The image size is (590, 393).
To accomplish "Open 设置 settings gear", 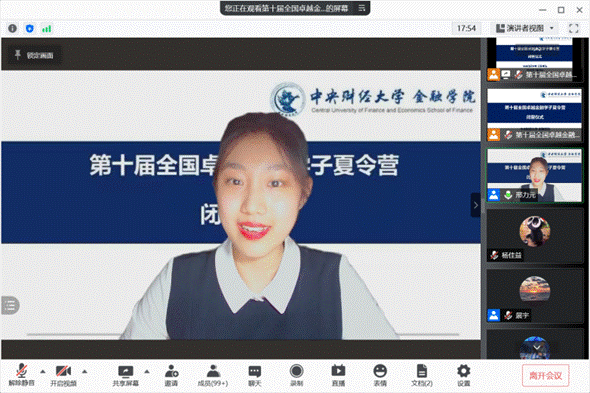I will [x=464, y=375].
